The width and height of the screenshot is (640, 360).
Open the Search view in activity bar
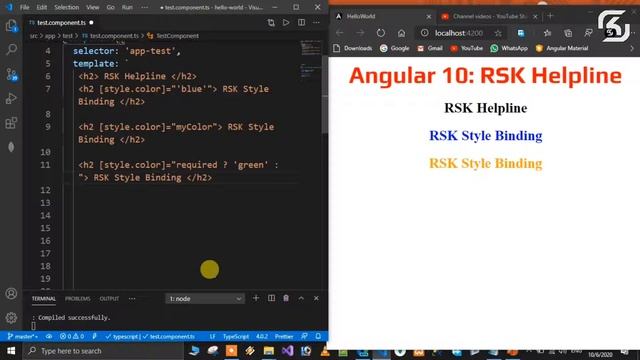point(11,50)
